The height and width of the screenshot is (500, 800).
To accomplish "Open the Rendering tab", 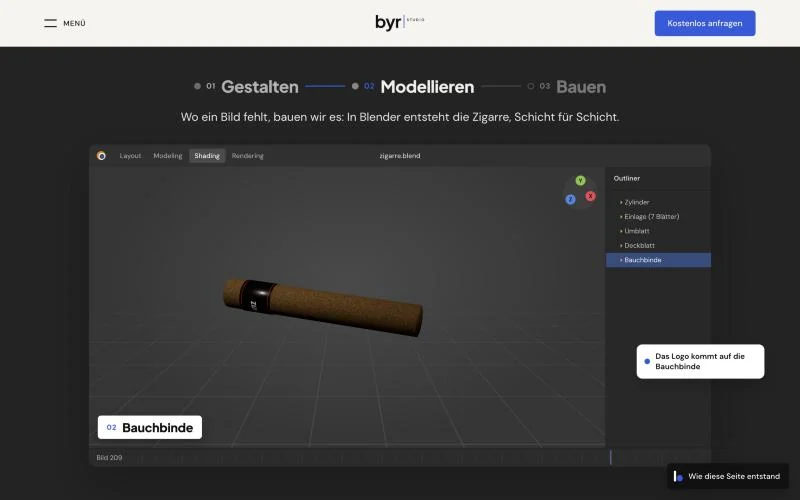I will click(x=247, y=156).
